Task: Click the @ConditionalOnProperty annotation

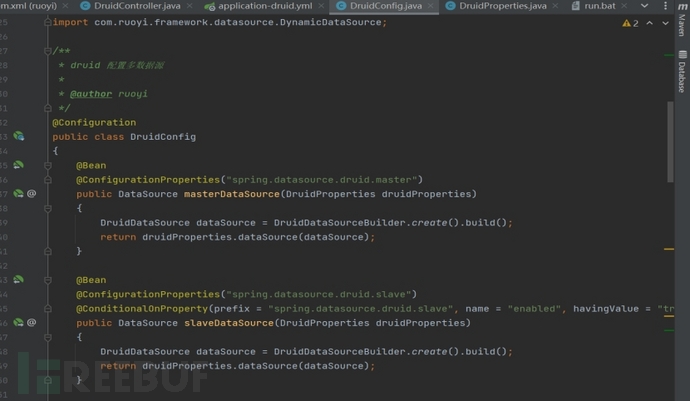Action: [x=142, y=309]
